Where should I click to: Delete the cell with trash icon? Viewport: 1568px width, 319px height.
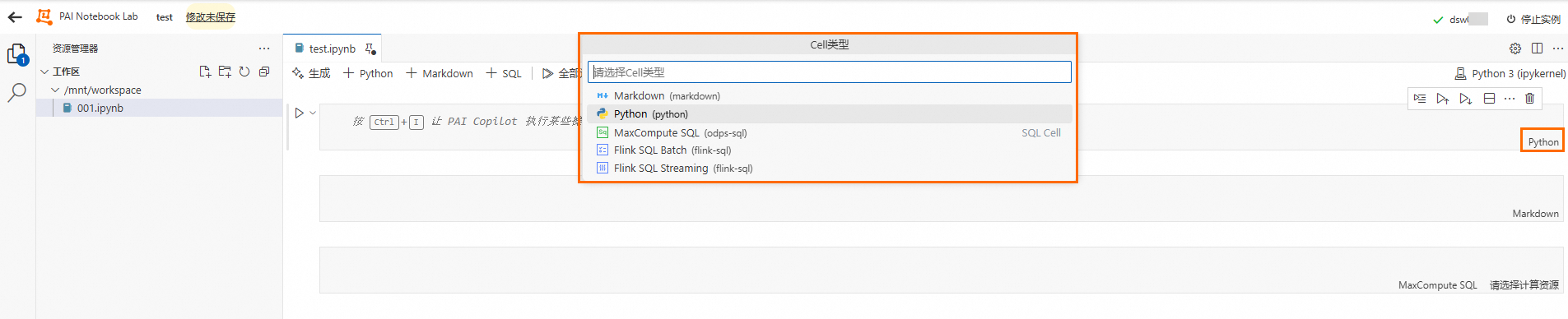(x=1529, y=98)
